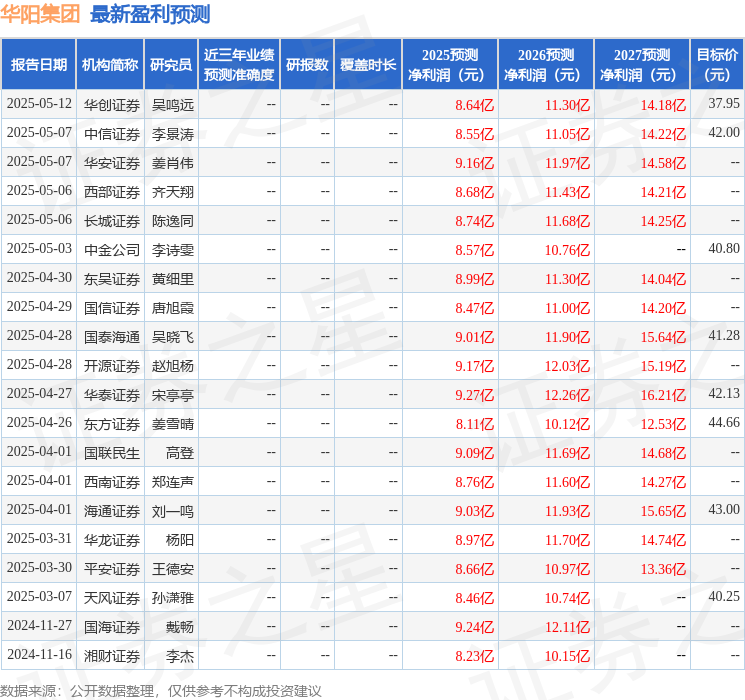This screenshot has width=745, height=700.
Task: Click target price 43.00
Action: 724,509
